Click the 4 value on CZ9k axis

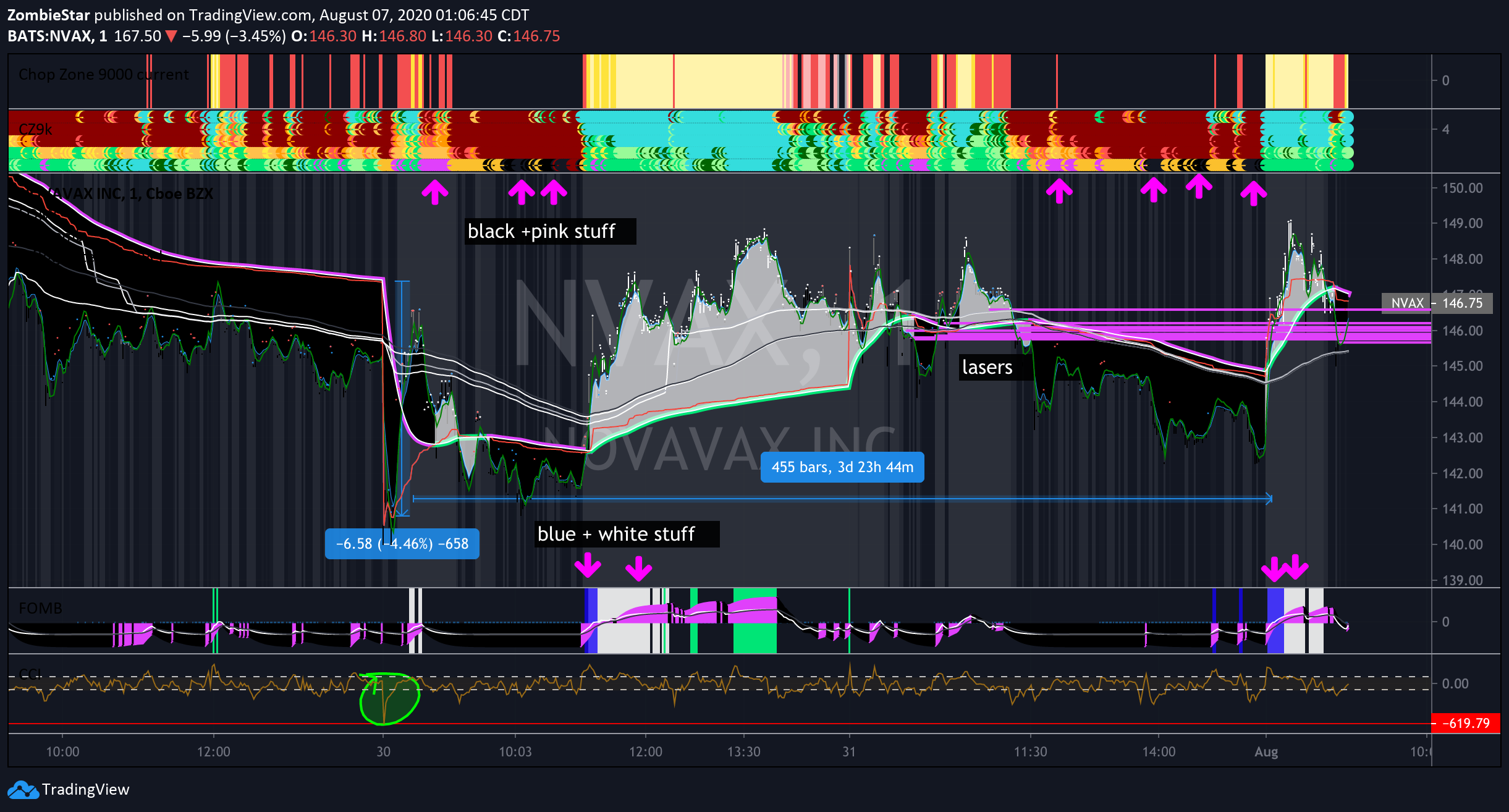1445,130
